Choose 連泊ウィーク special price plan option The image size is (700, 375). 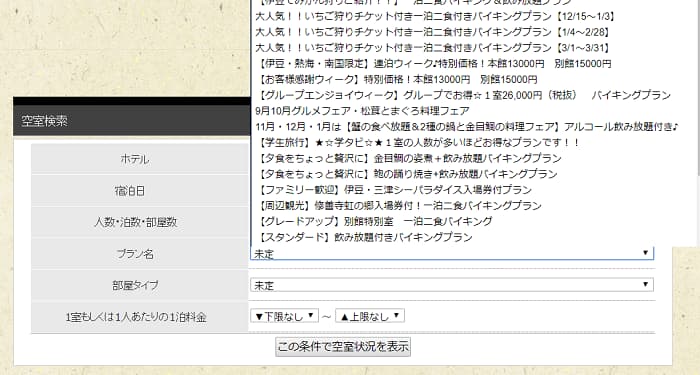[x=474, y=63]
